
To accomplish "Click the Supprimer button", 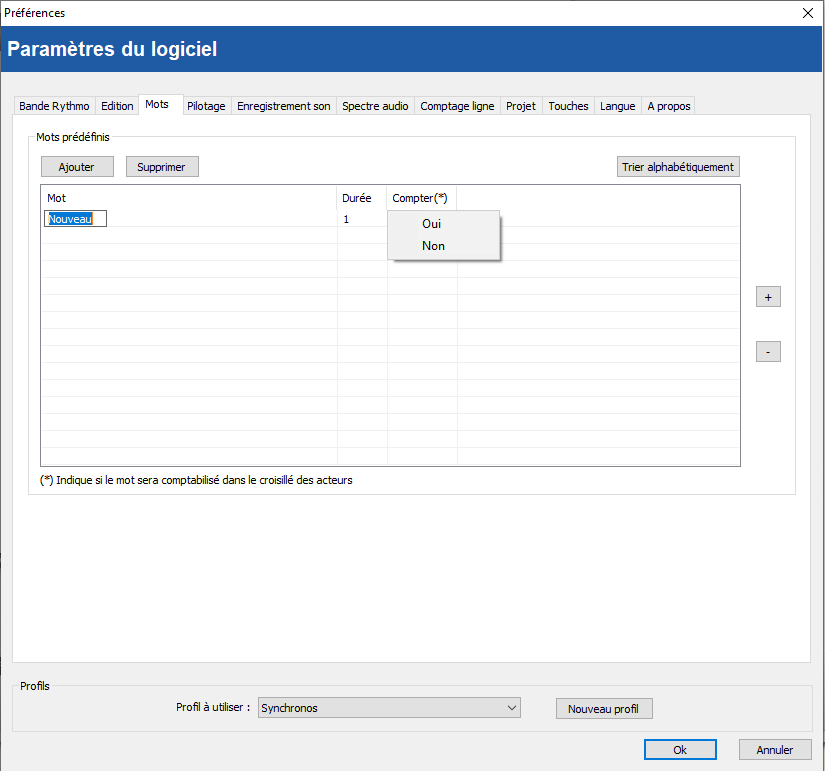I will (x=162, y=167).
